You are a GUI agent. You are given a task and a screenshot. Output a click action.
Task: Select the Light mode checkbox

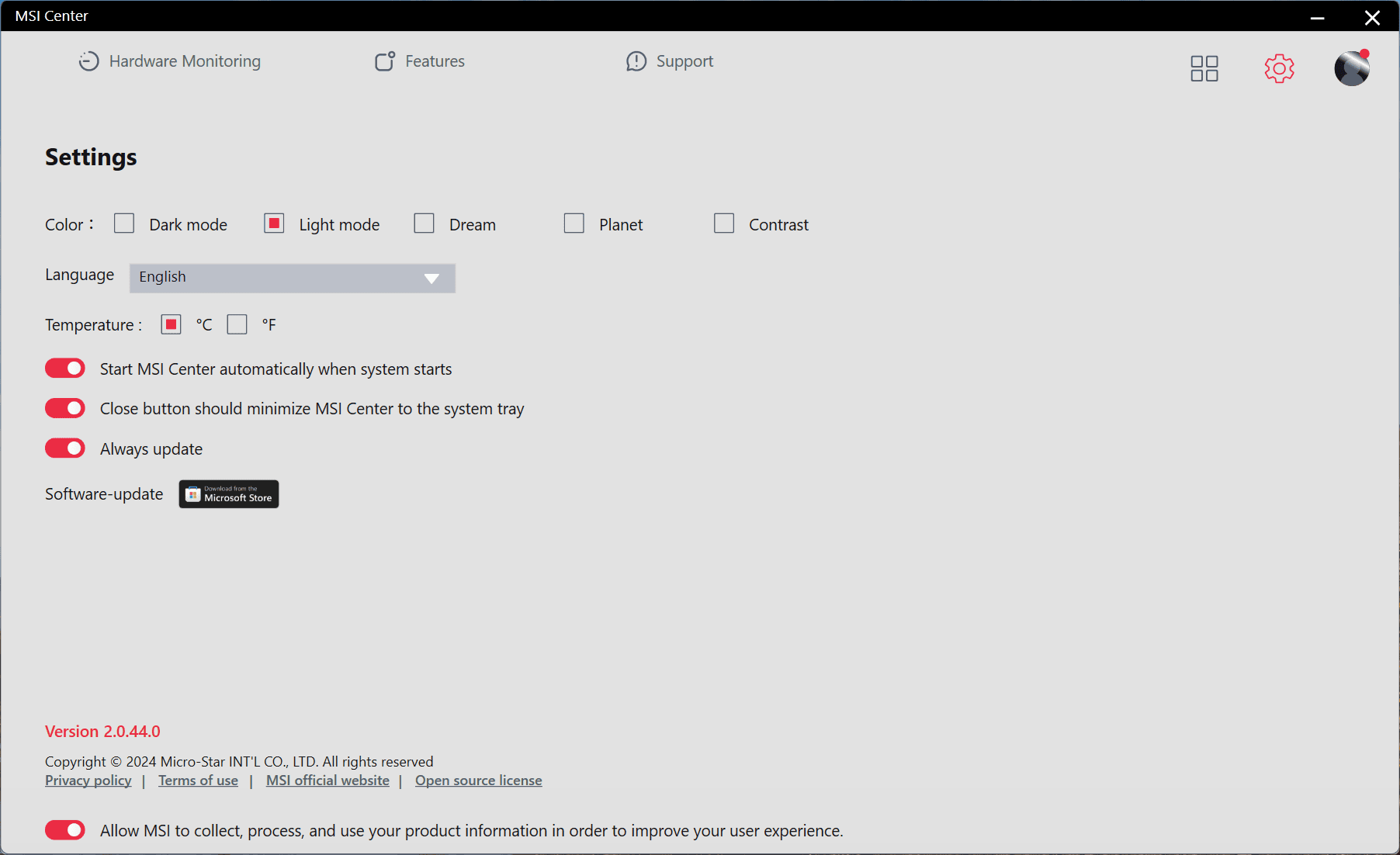click(274, 223)
